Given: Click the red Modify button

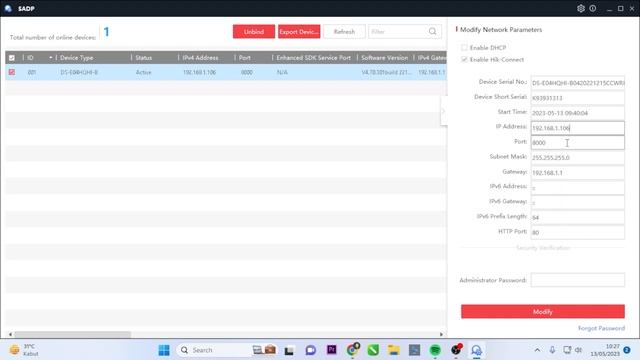Looking at the screenshot, I should [543, 311].
